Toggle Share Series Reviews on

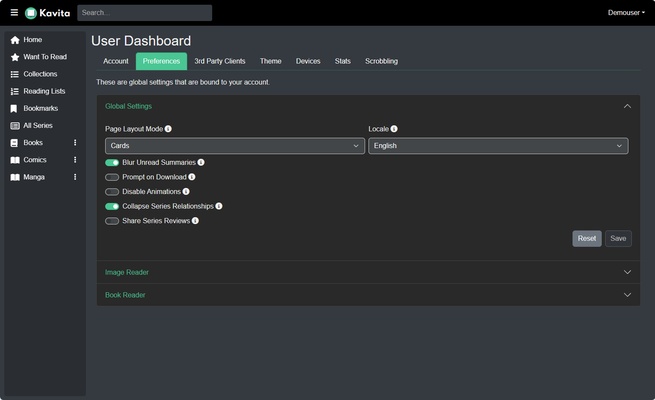pos(112,221)
